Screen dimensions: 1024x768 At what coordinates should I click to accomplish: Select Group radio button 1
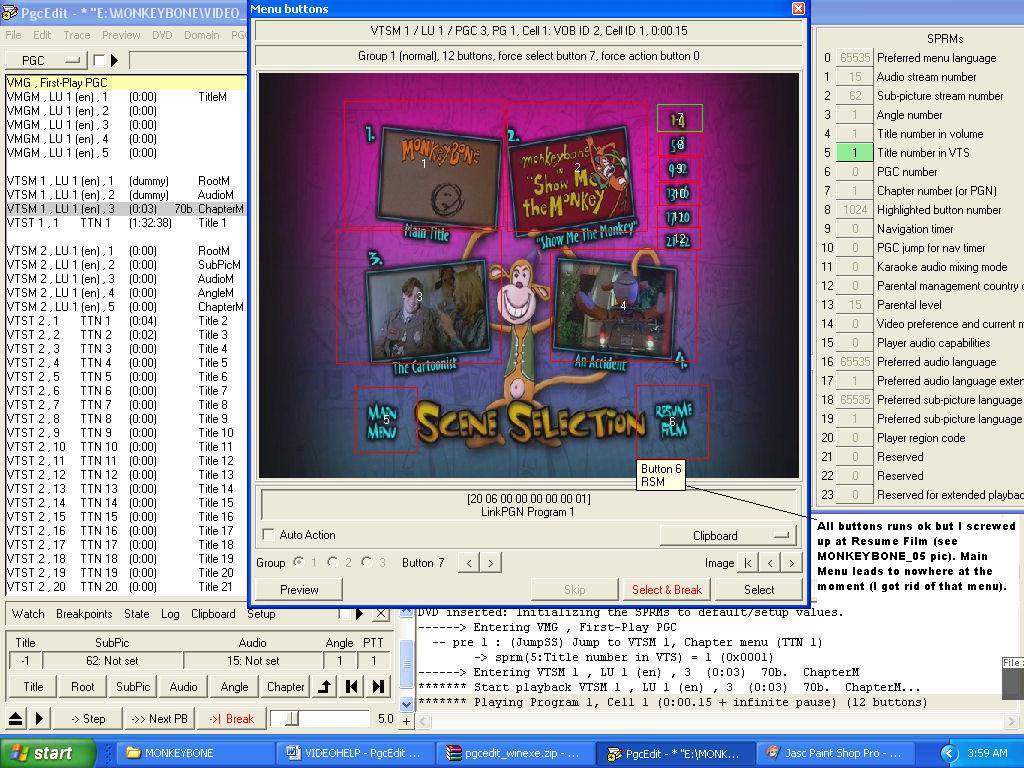pos(300,563)
